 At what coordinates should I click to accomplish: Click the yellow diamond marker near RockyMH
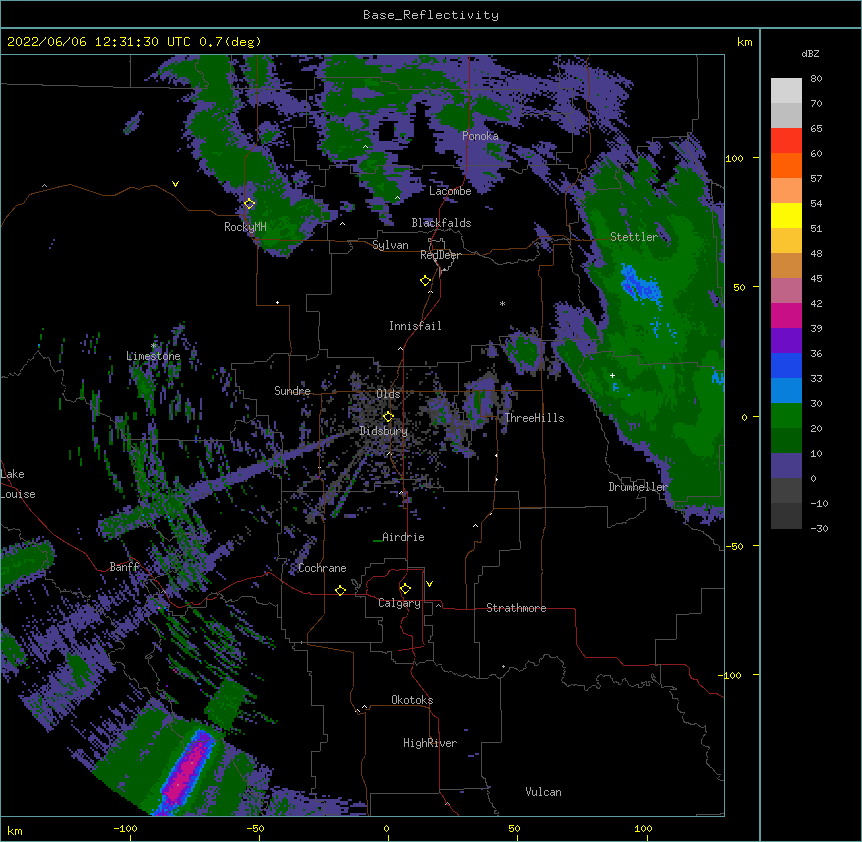249,204
